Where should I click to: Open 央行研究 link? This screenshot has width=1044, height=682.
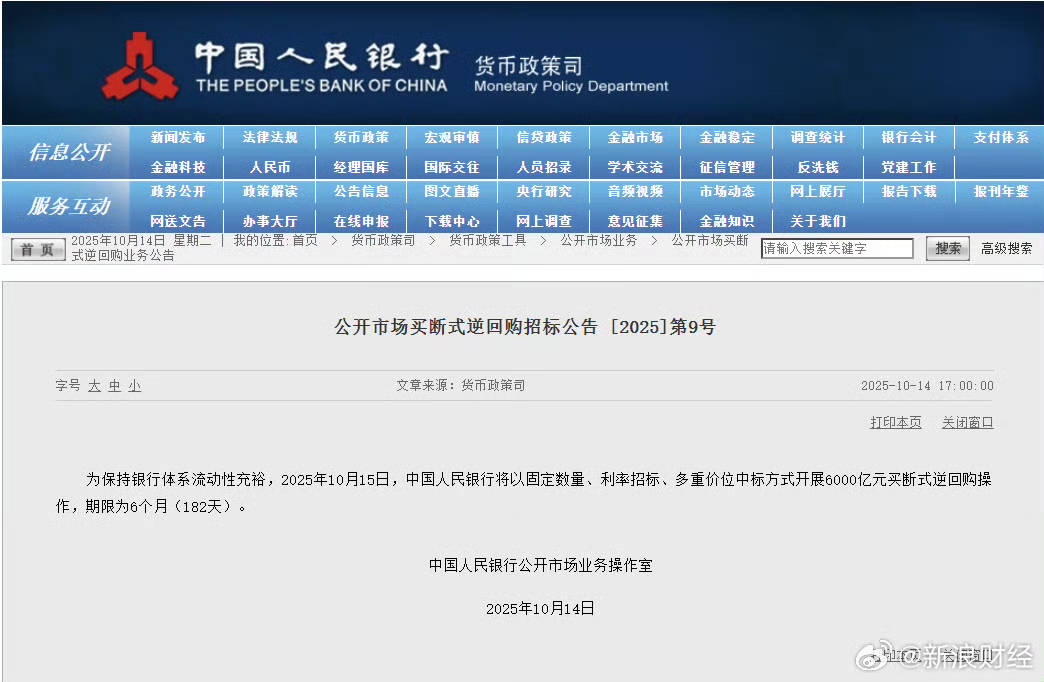pyautogui.click(x=544, y=191)
